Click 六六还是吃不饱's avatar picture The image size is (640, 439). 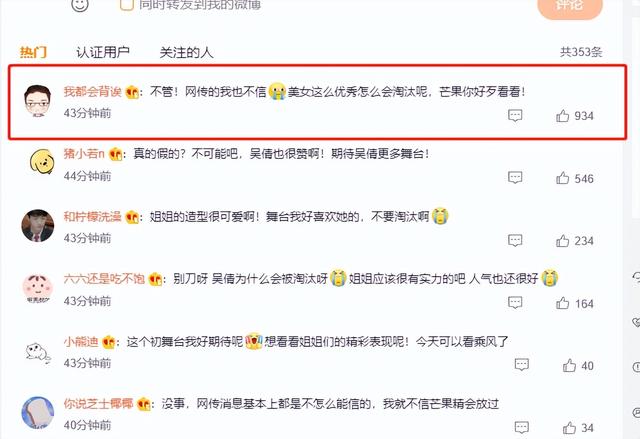[x=38, y=288]
